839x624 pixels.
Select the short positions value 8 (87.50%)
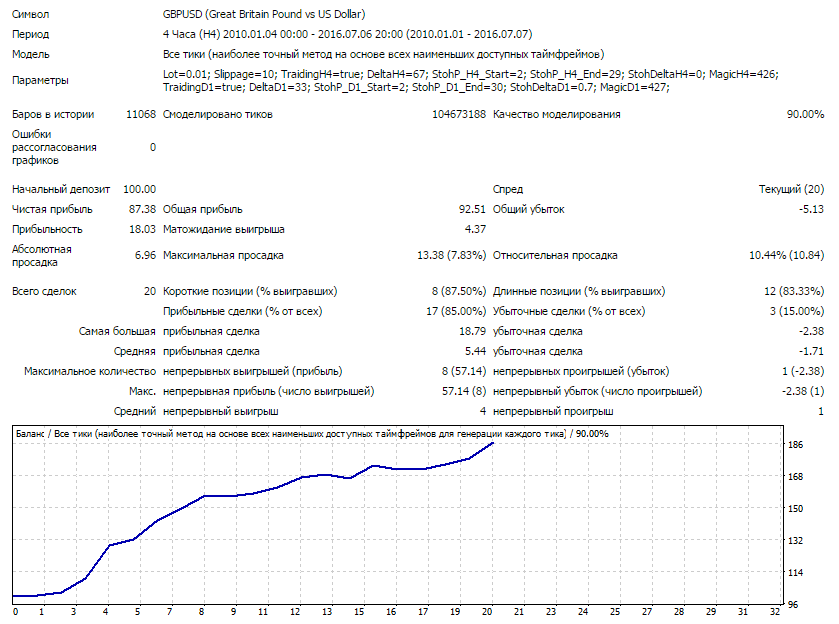(459, 292)
